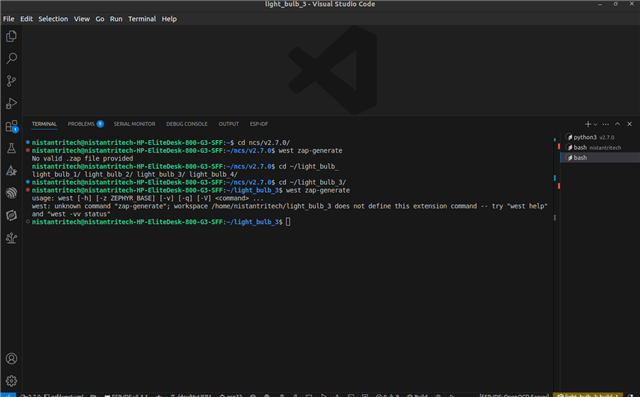The width and height of the screenshot is (640, 397).
Task: Click red error dot beside second 'west zap-generate'
Action: (x=28, y=190)
